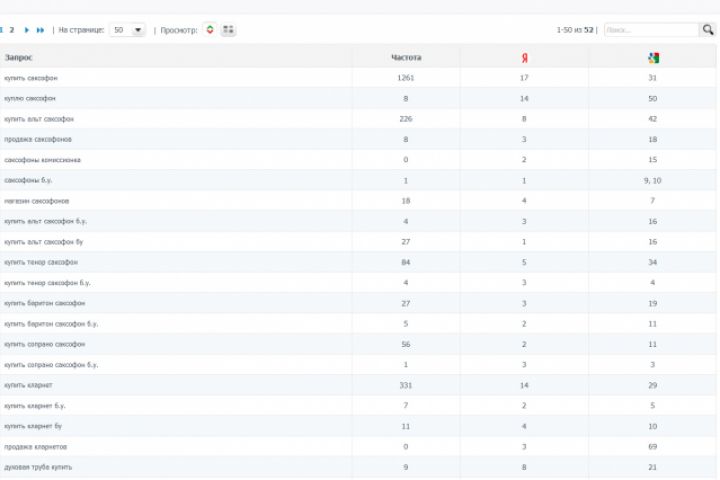The height and width of the screenshot is (480, 720).
Task: Switch to the red-green dynamics view icon
Action: pos(210,30)
